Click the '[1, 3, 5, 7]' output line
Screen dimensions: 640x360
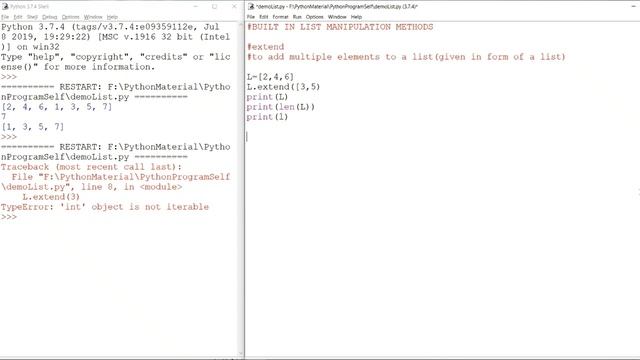[33, 127]
